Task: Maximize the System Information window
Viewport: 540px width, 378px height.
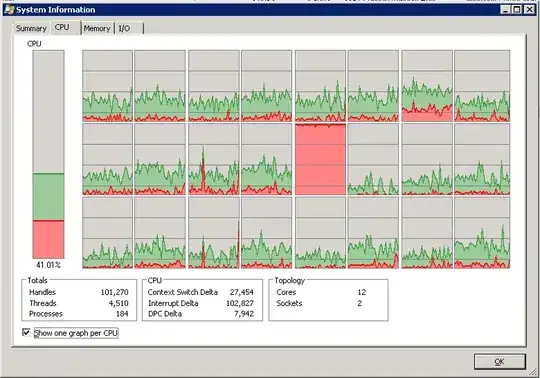Action: (x=517, y=10)
